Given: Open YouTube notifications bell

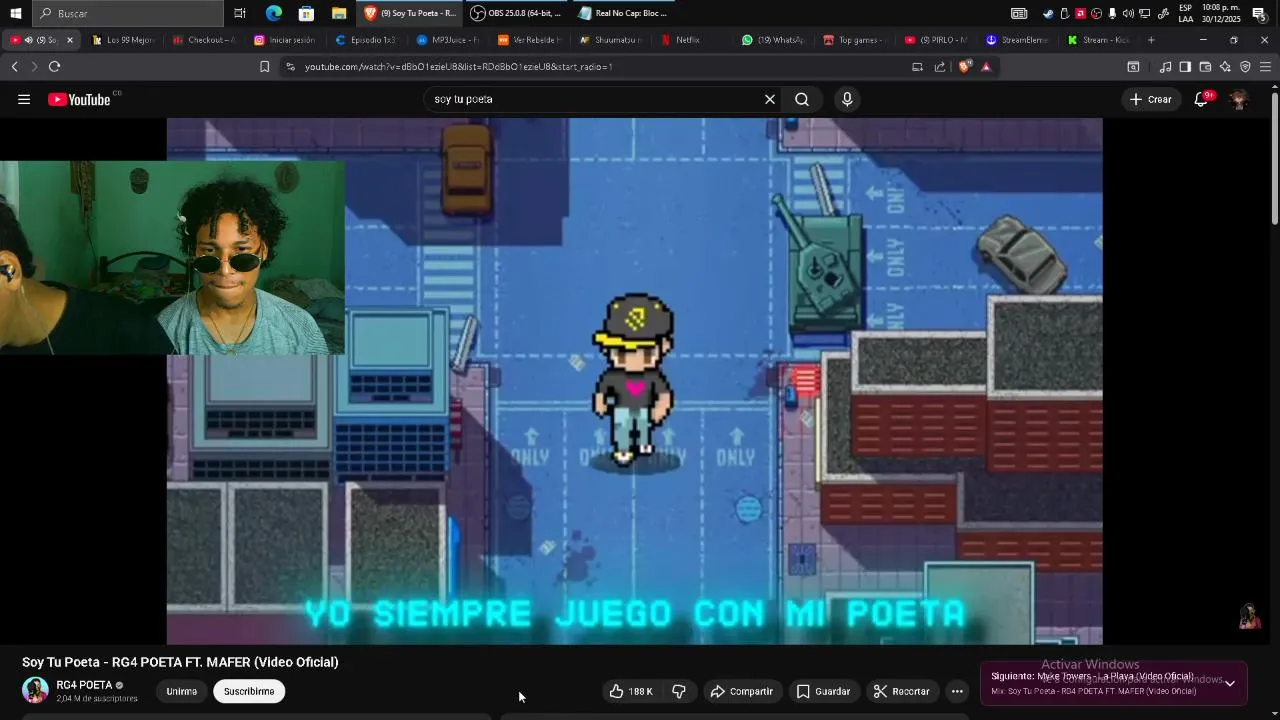Looking at the screenshot, I should click(1202, 99).
